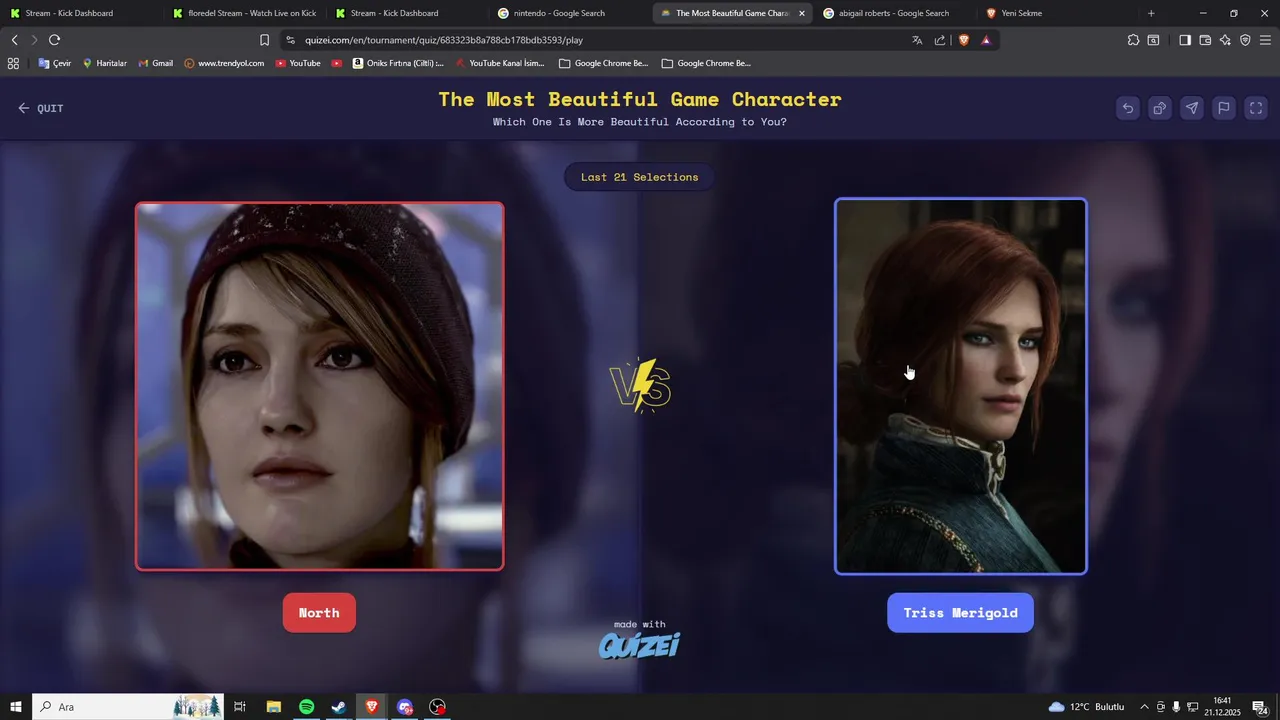The image size is (1280, 720).
Task: Open the www.trendyol.com bookmark
Action: point(224,63)
